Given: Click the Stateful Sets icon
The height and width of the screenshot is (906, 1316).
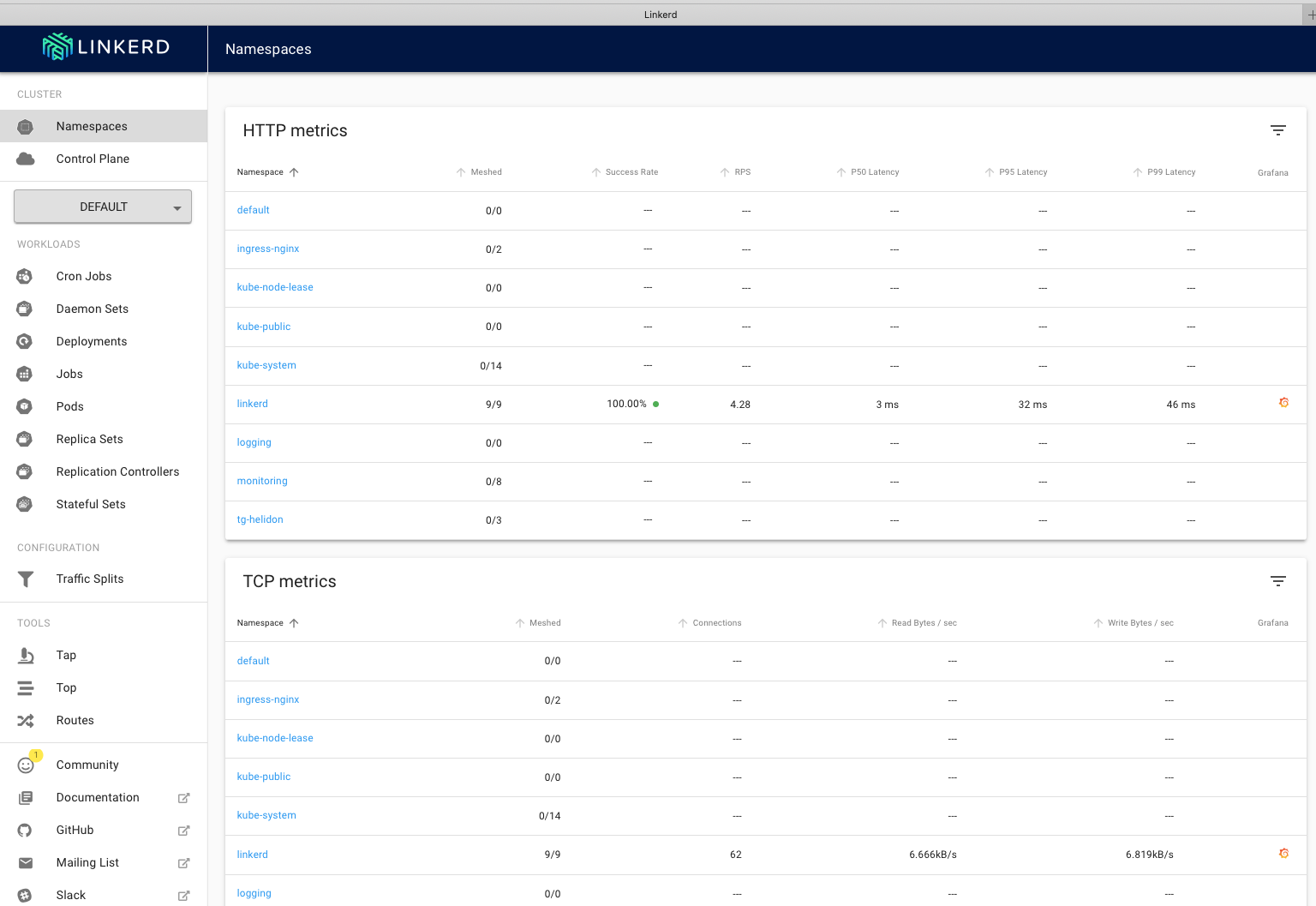Looking at the screenshot, I should click(x=25, y=504).
